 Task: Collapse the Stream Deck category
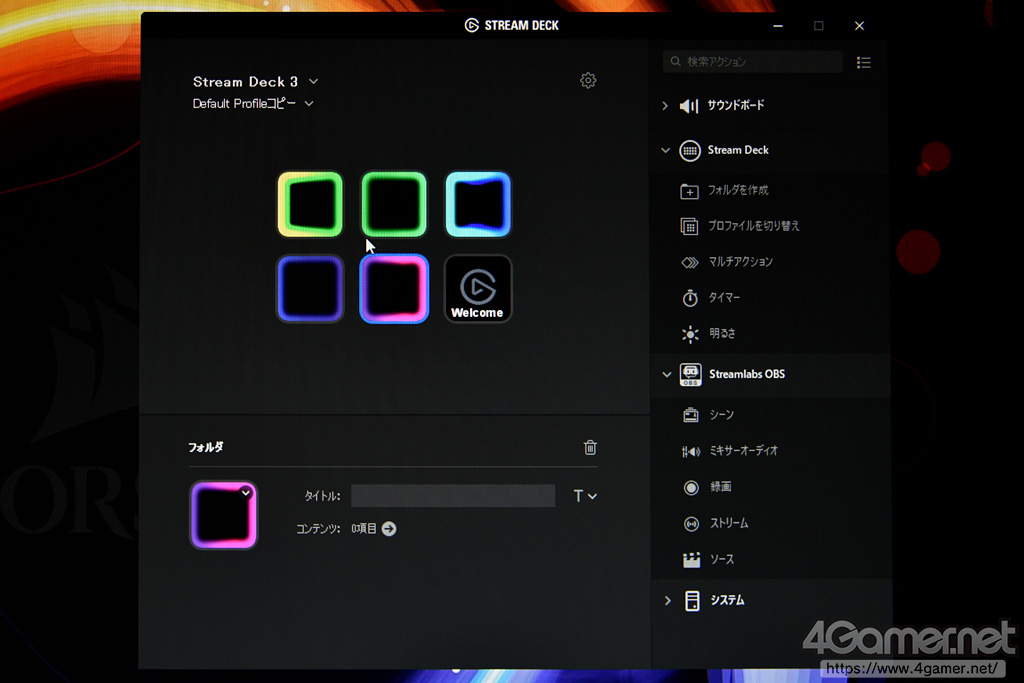tap(665, 150)
